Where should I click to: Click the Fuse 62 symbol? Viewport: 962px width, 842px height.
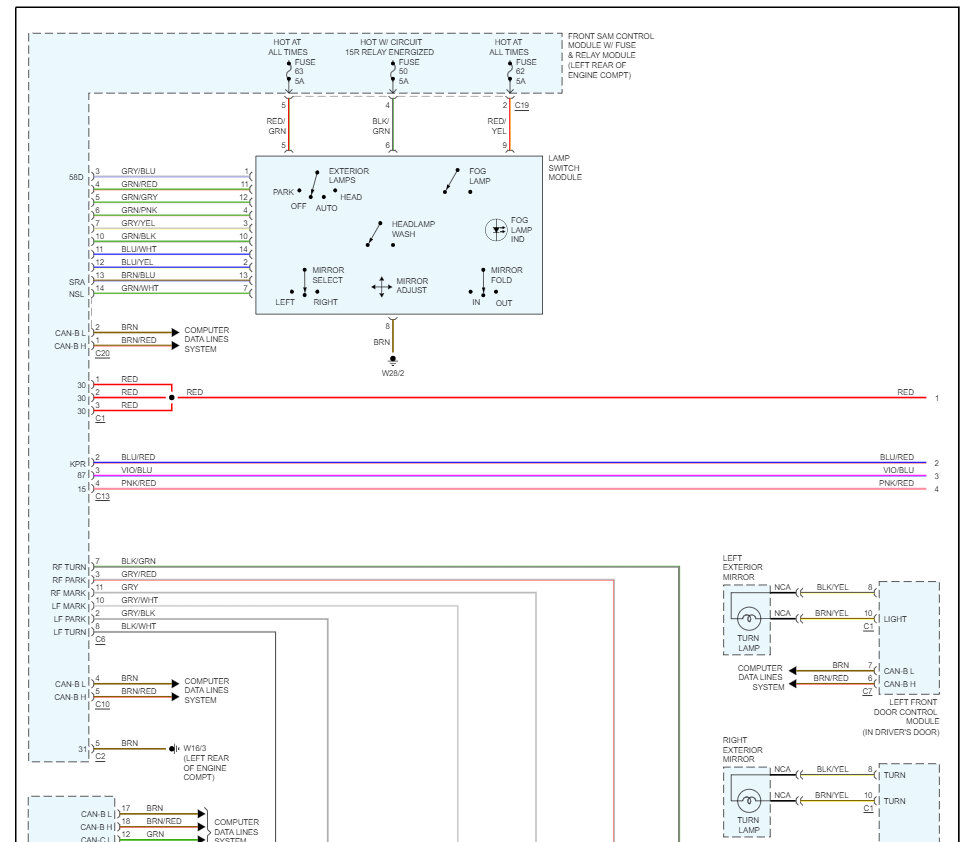click(x=510, y=72)
